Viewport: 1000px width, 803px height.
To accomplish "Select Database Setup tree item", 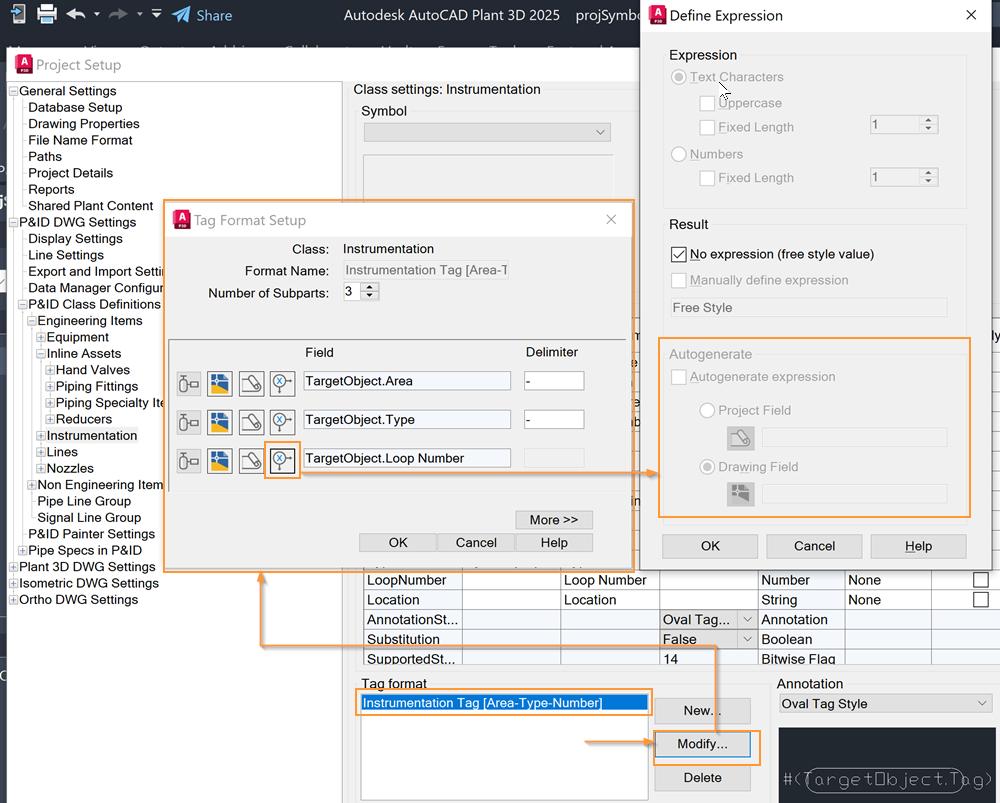I will [75, 107].
